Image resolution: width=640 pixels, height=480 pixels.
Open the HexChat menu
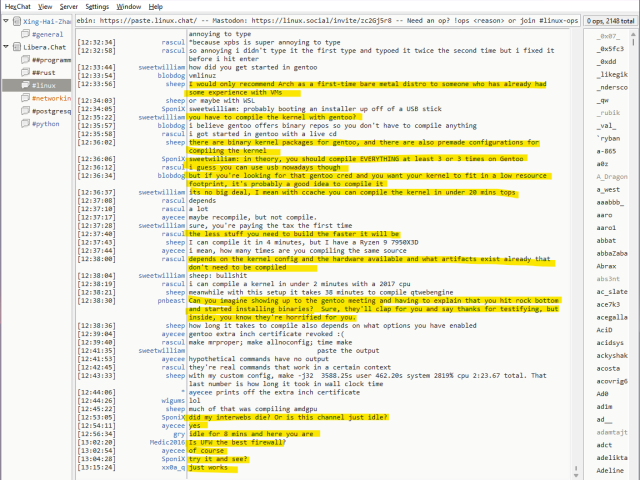18,6
